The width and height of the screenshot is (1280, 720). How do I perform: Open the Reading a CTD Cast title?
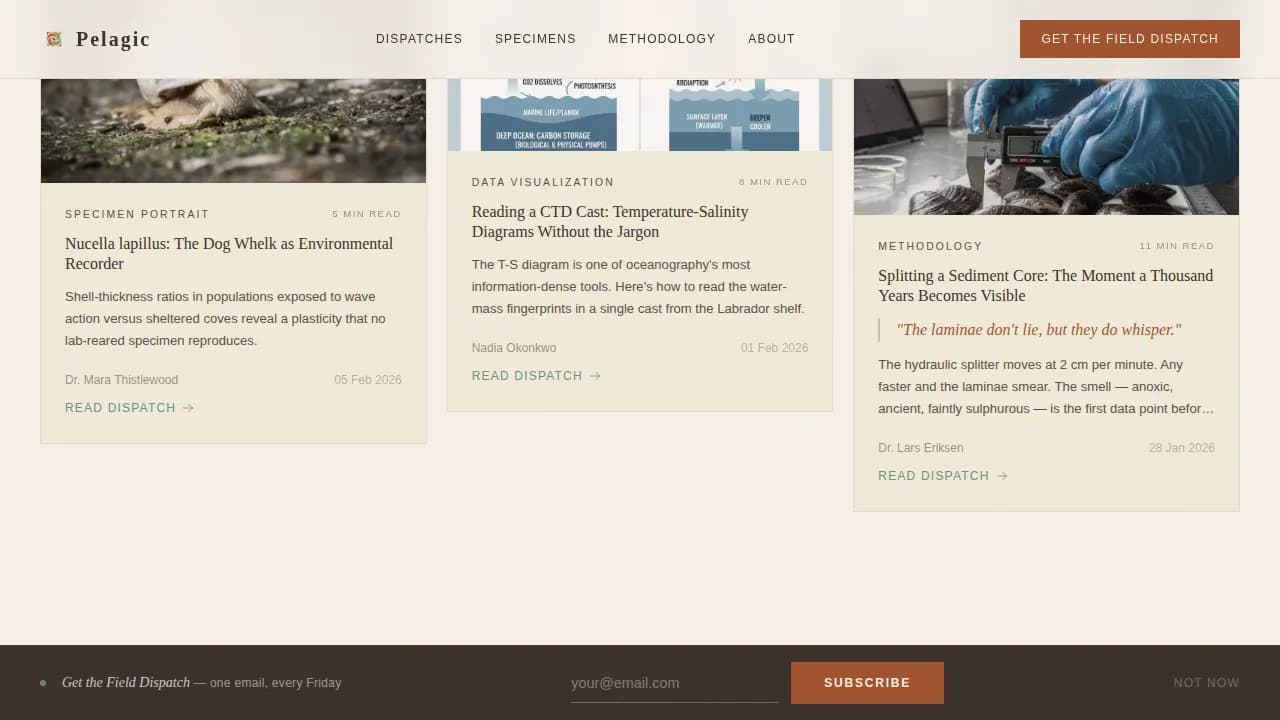pyautogui.click(x=610, y=222)
